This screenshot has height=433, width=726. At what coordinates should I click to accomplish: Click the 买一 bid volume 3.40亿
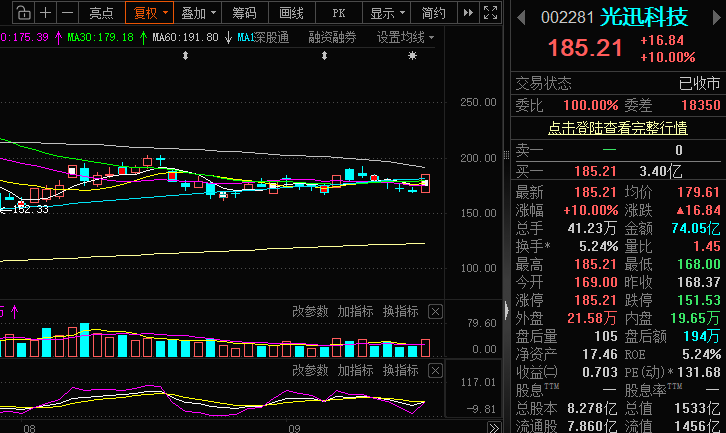pos(661,172)
